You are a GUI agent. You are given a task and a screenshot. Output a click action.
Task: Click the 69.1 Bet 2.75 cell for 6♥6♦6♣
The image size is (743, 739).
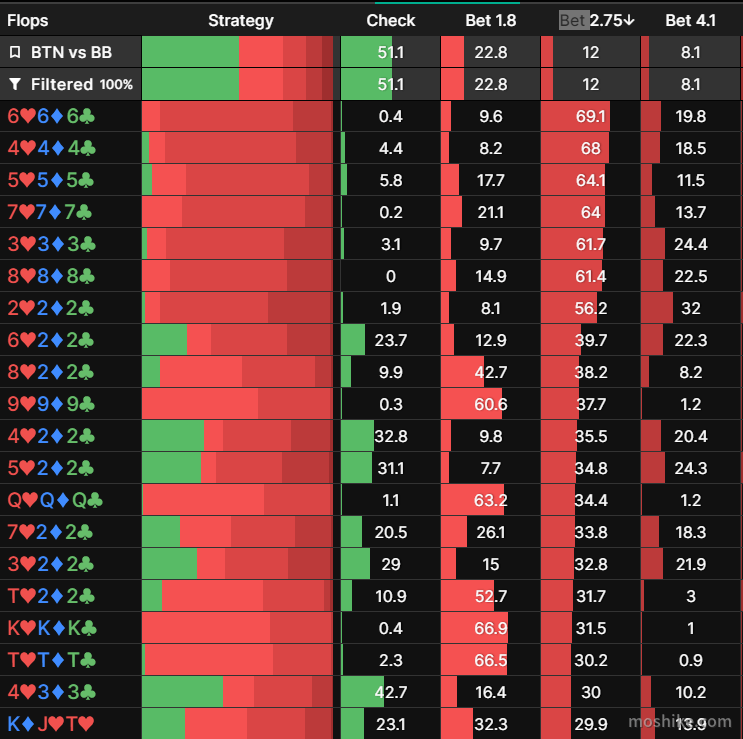tap(590, 116)
